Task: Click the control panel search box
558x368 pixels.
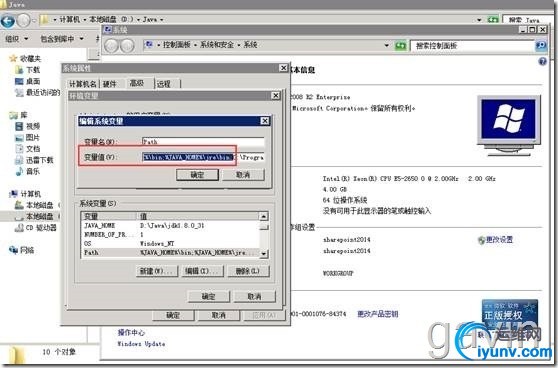Action: tap(473, 46)
